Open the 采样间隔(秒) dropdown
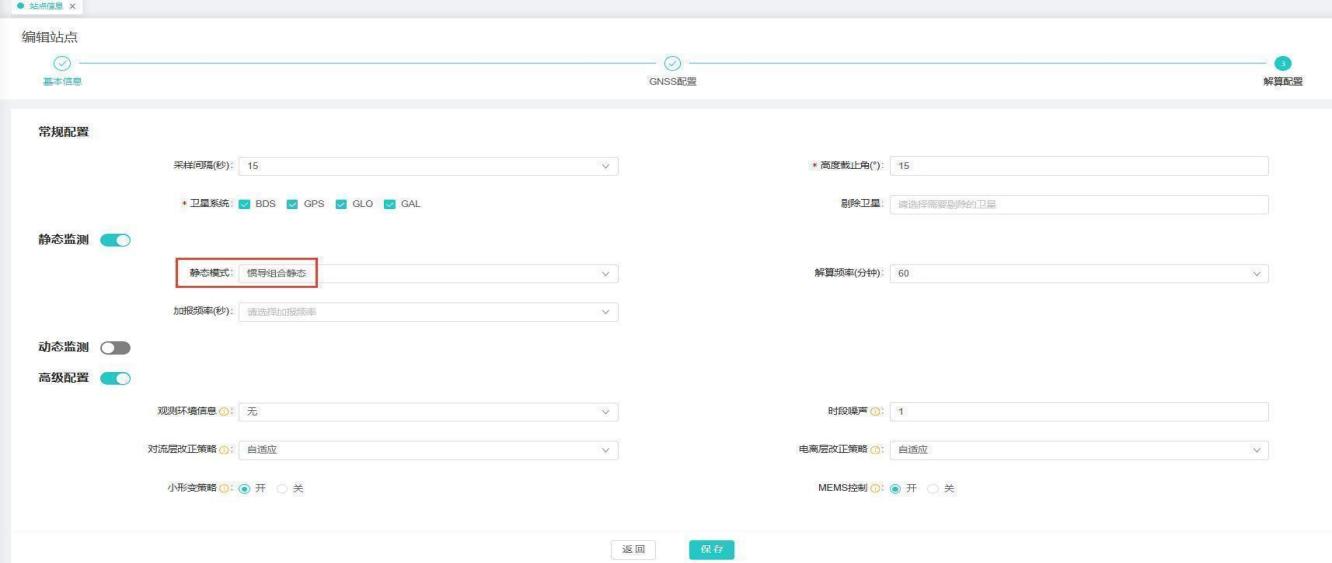Image resolution: width=1332 pixels, height=563 pixels. 428,166
